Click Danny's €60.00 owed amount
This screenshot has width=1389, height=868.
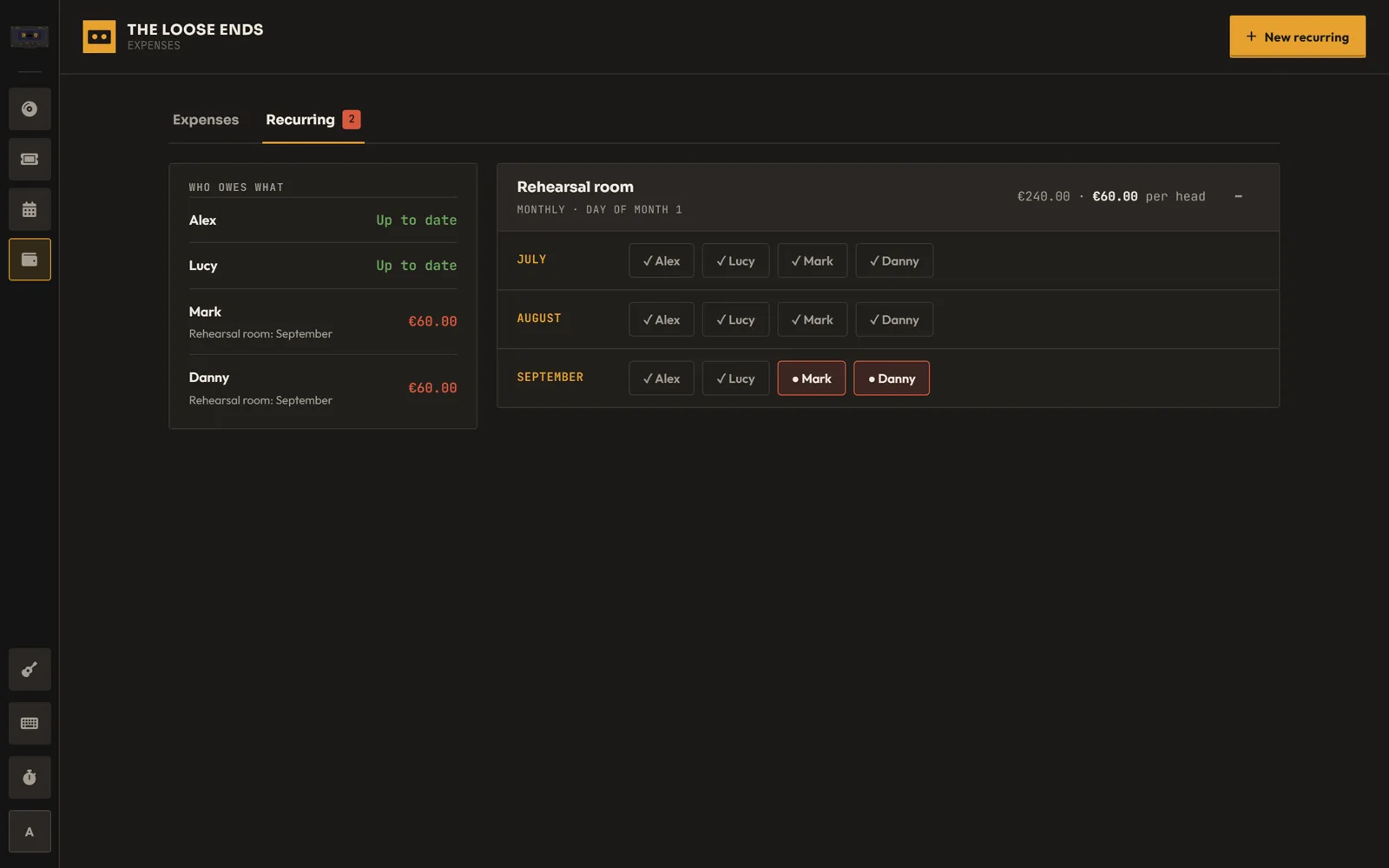coord(432,388)
